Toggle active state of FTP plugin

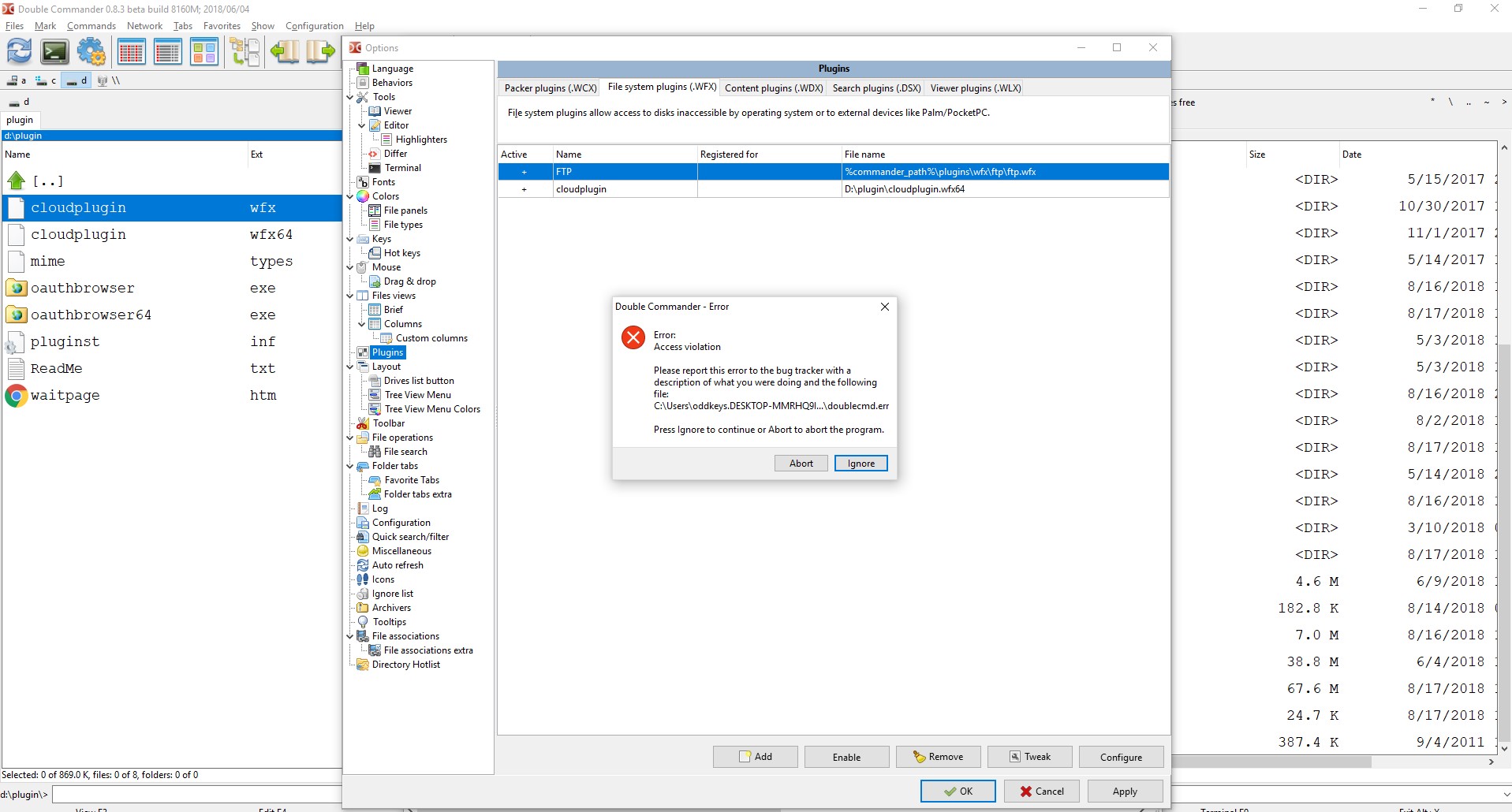pos(524,172)
